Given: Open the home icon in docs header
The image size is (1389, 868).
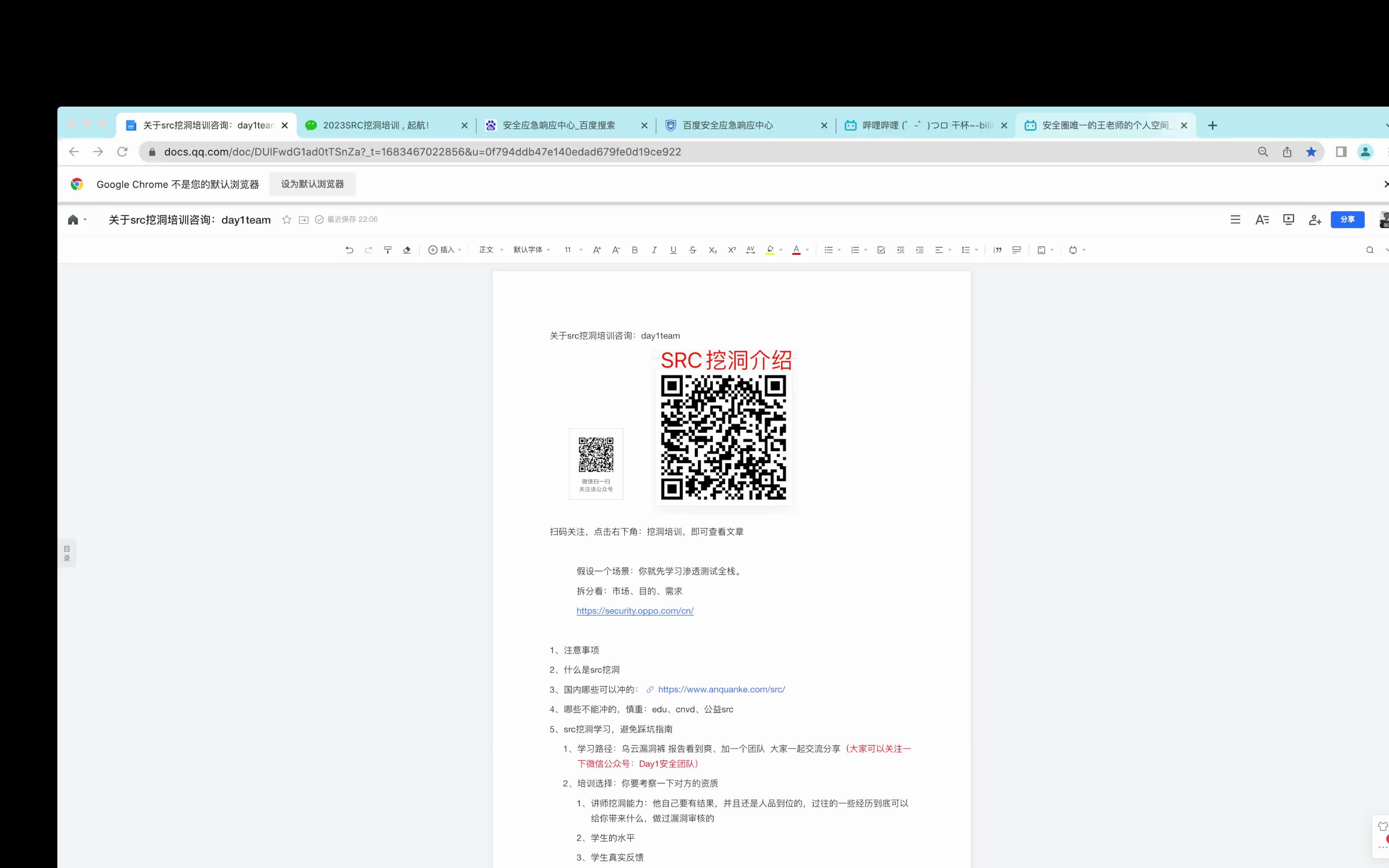Looking at the screenshot, I should click(x=73, y=219).
